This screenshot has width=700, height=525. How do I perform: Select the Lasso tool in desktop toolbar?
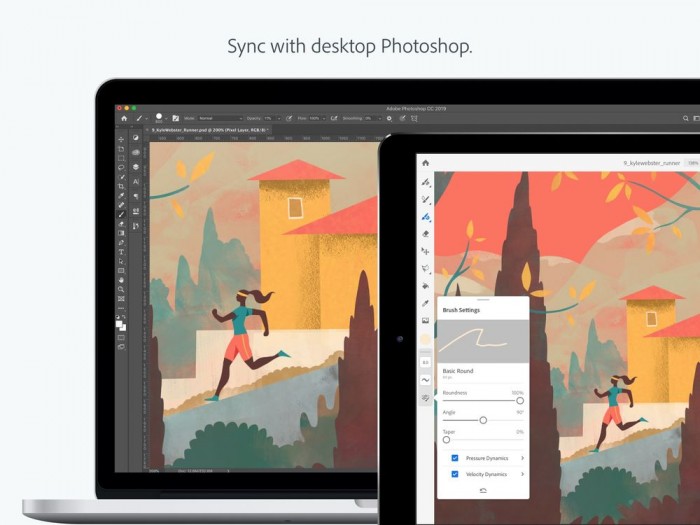coord(121,168)
